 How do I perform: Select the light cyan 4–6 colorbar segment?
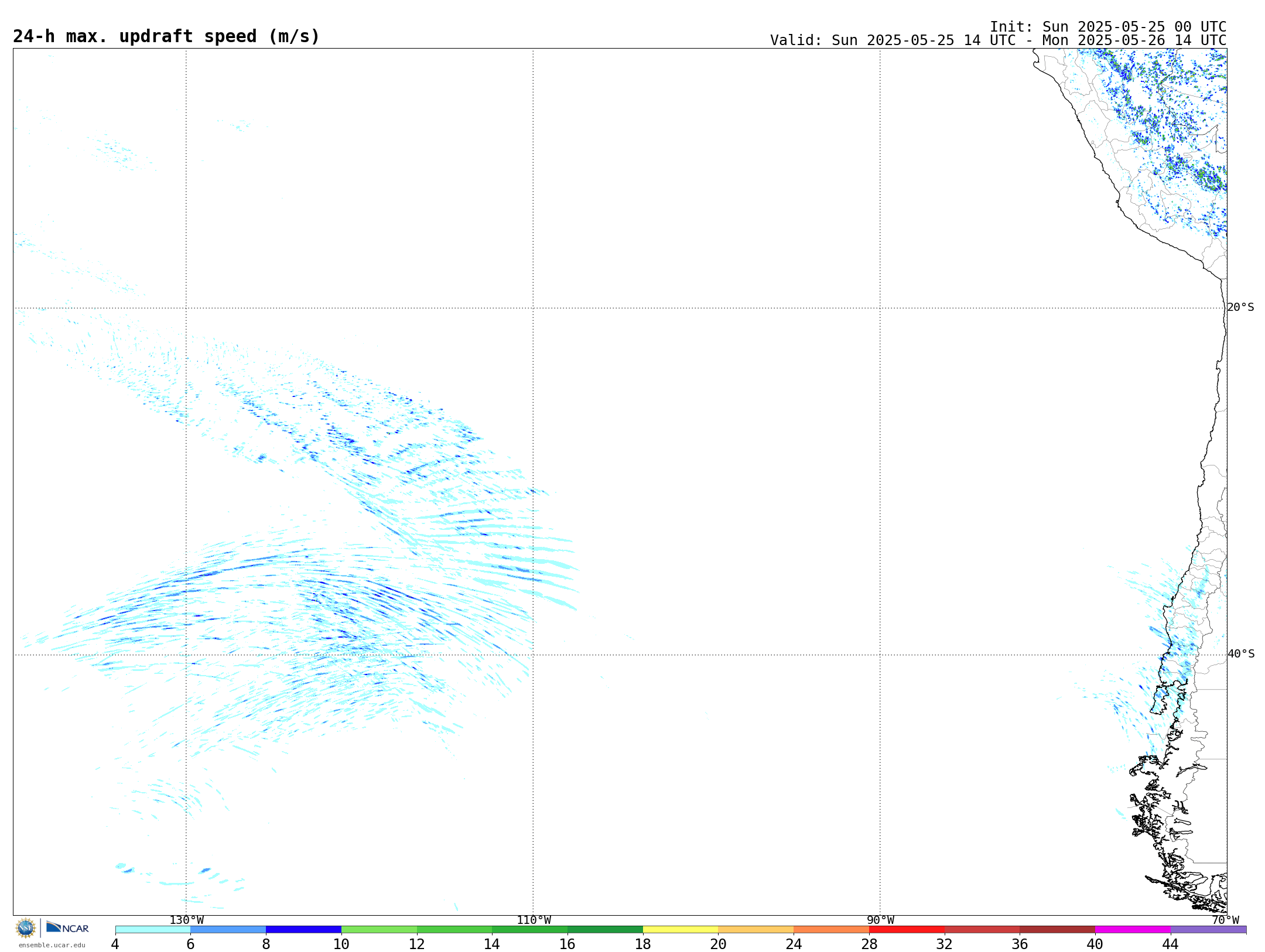tap(153, 930)
